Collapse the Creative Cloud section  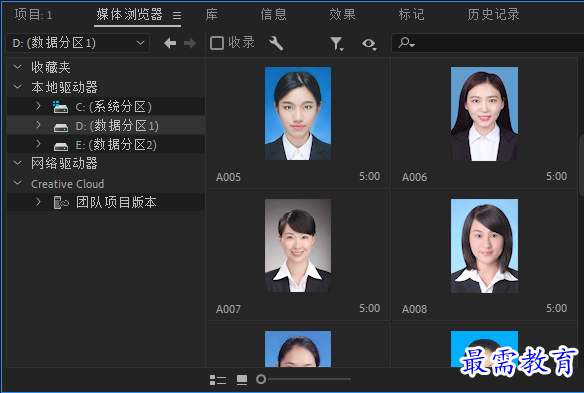coord(17,183)
